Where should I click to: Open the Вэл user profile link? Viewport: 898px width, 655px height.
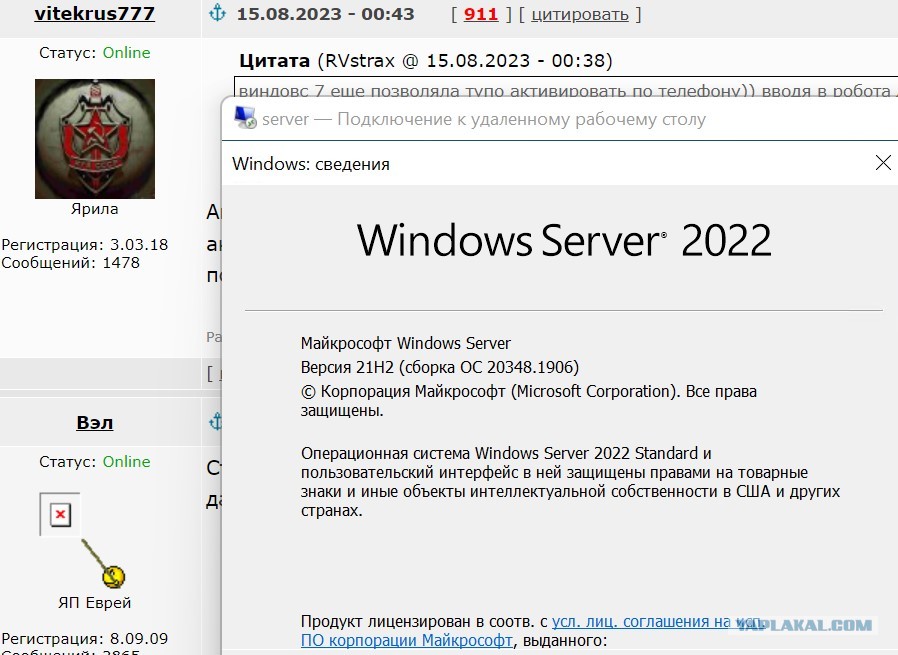pyautogui.click(x=94, y=423)
